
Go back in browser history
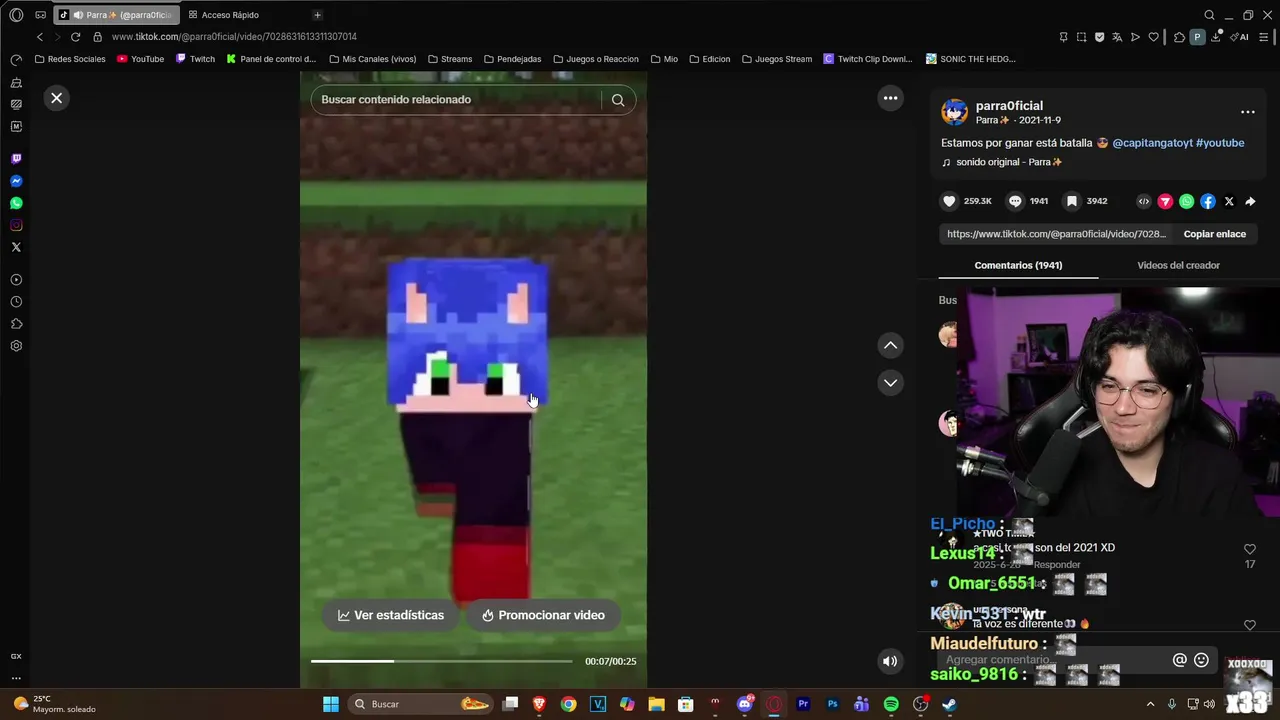40,37
